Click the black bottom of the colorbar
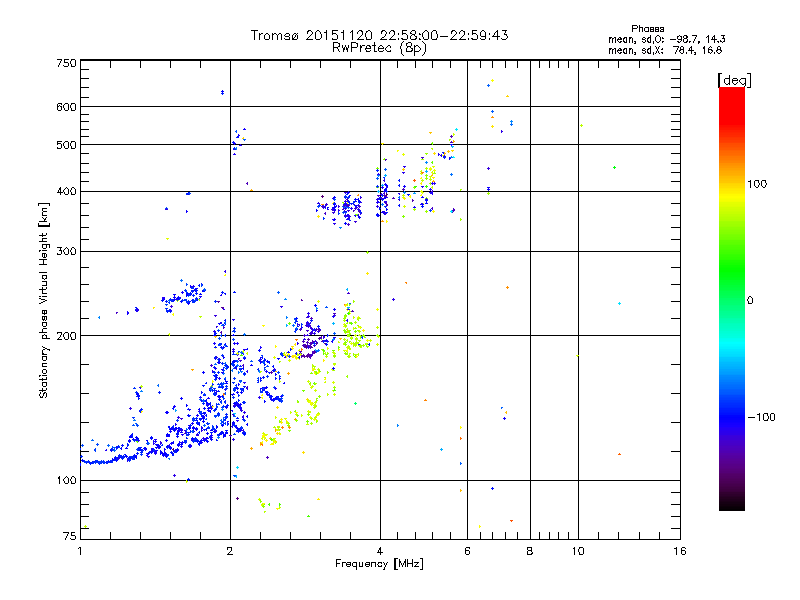The image size is (800, 600). 732,503
